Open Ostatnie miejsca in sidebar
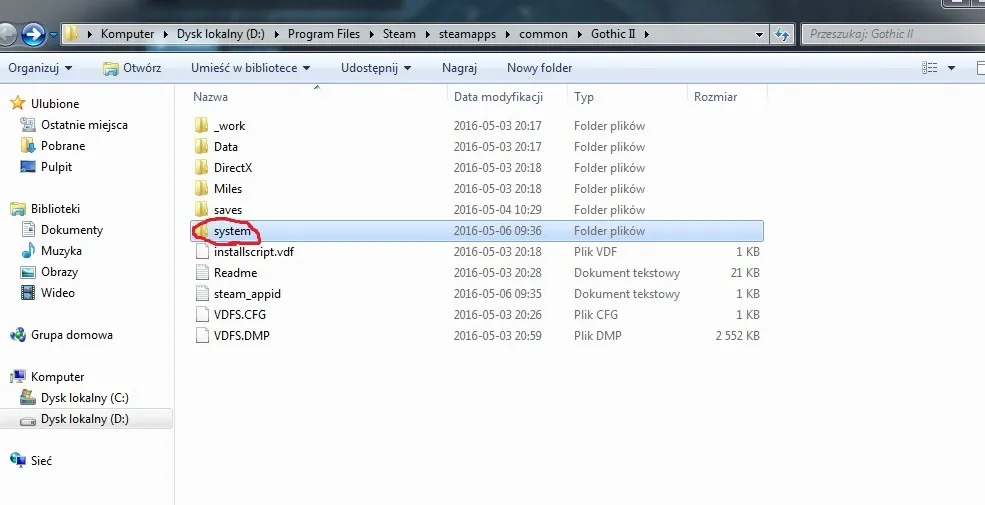Image resolution: width=985 pixels, height=505 pixels. 84,124
